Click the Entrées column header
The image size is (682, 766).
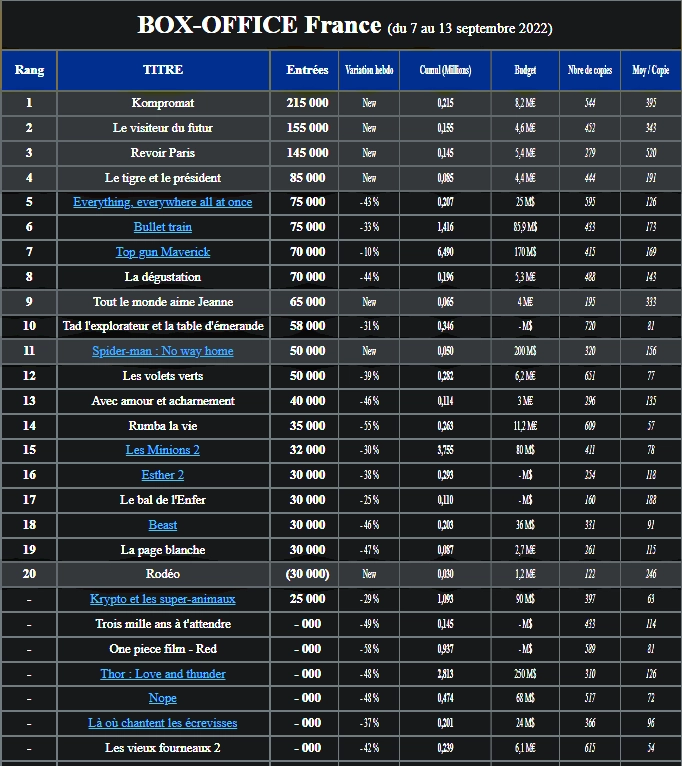307,70
